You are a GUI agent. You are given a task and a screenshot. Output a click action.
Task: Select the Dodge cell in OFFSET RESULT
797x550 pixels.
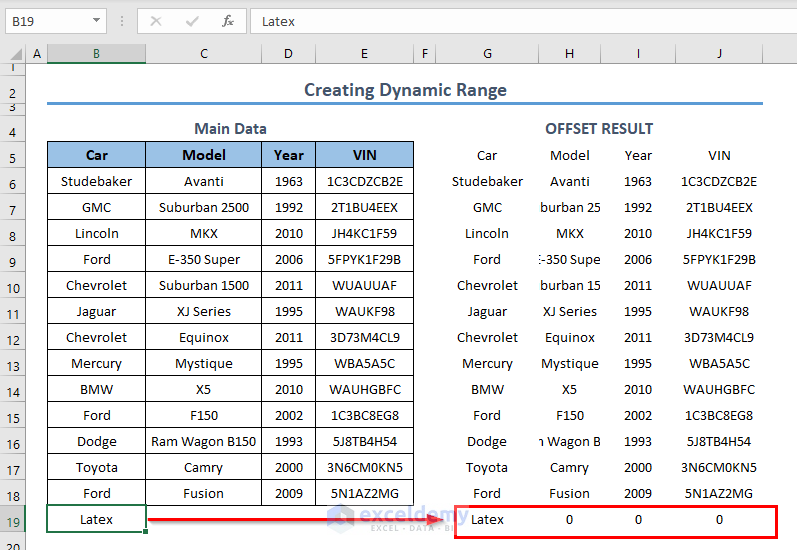(x=487, y=441)
